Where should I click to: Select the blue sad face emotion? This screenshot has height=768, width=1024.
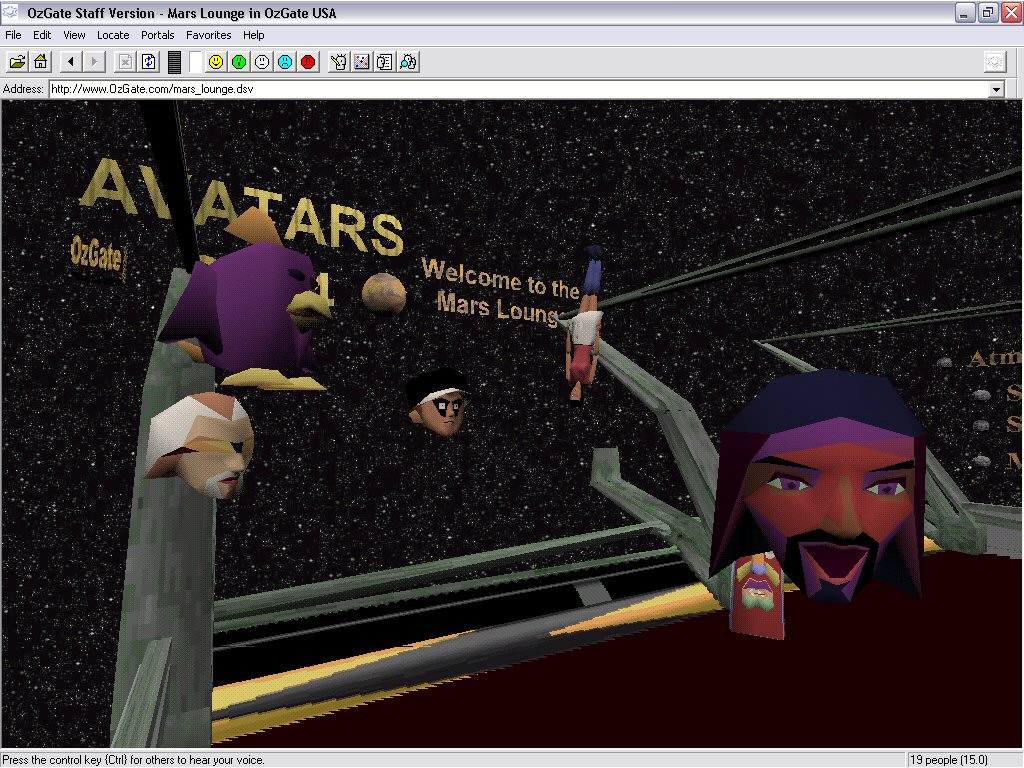[x=285, y=62]
